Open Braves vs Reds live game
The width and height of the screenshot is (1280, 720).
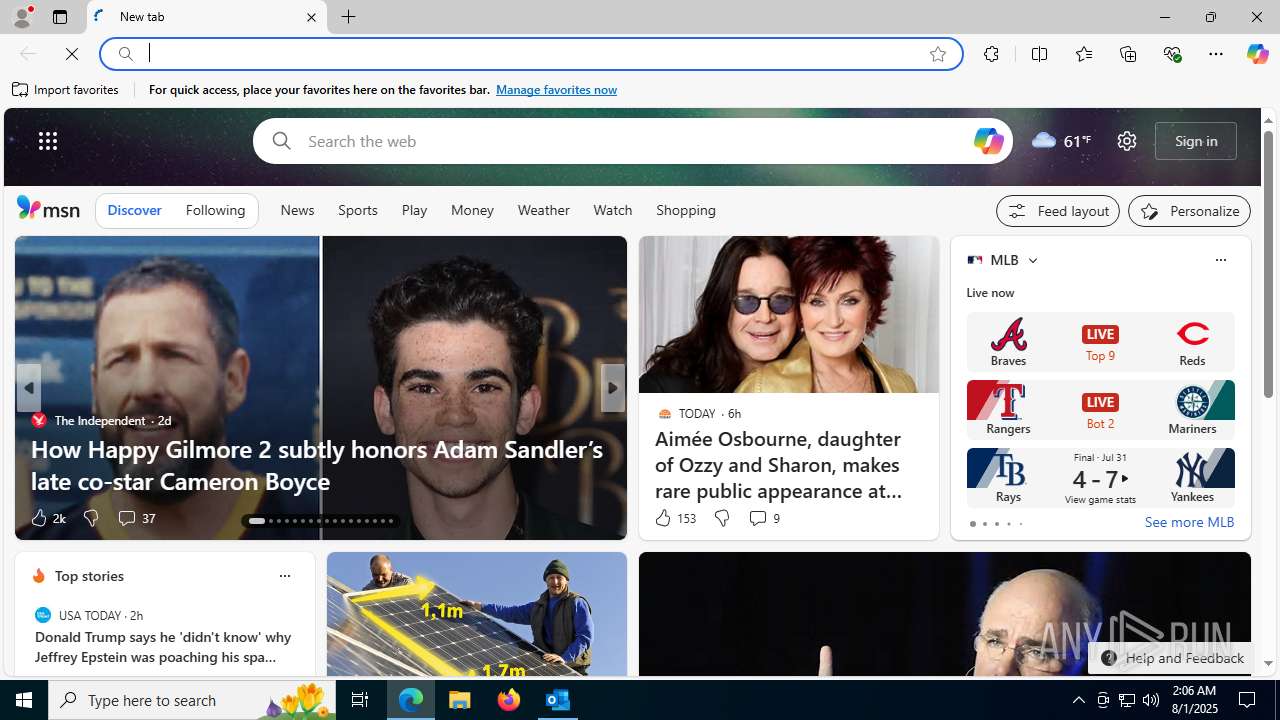pos(1100,342)
